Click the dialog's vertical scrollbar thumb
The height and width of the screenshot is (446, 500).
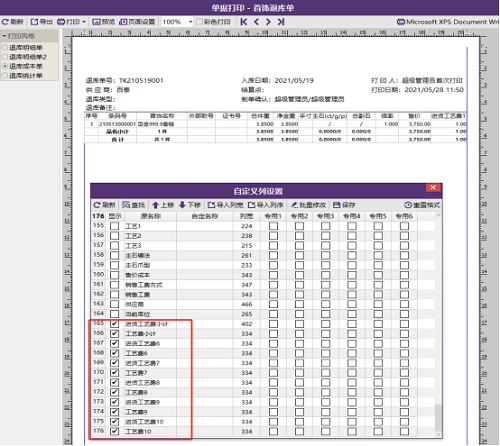pyautogui.click(x=438, y=417)
